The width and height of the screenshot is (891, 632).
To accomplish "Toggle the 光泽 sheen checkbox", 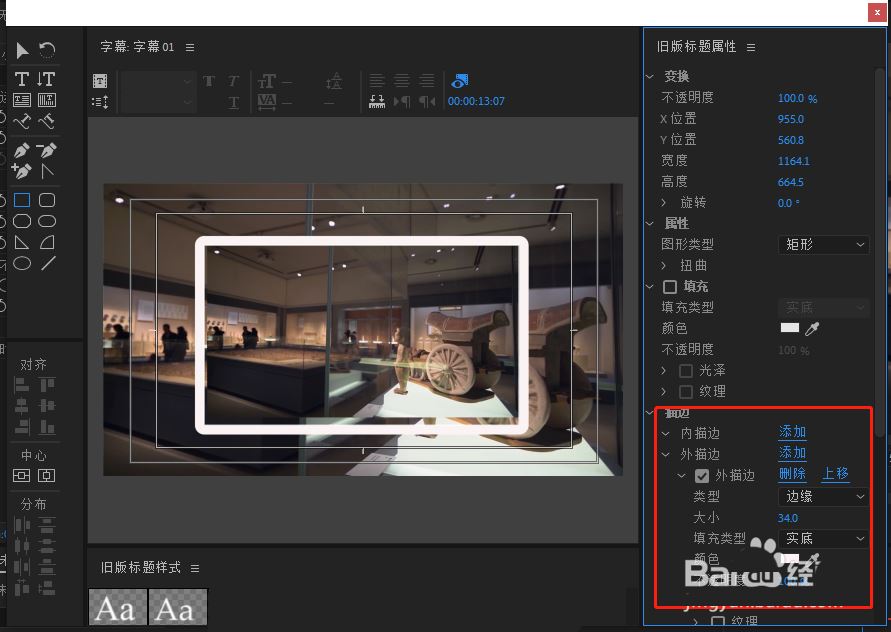I will pos(686,369).
